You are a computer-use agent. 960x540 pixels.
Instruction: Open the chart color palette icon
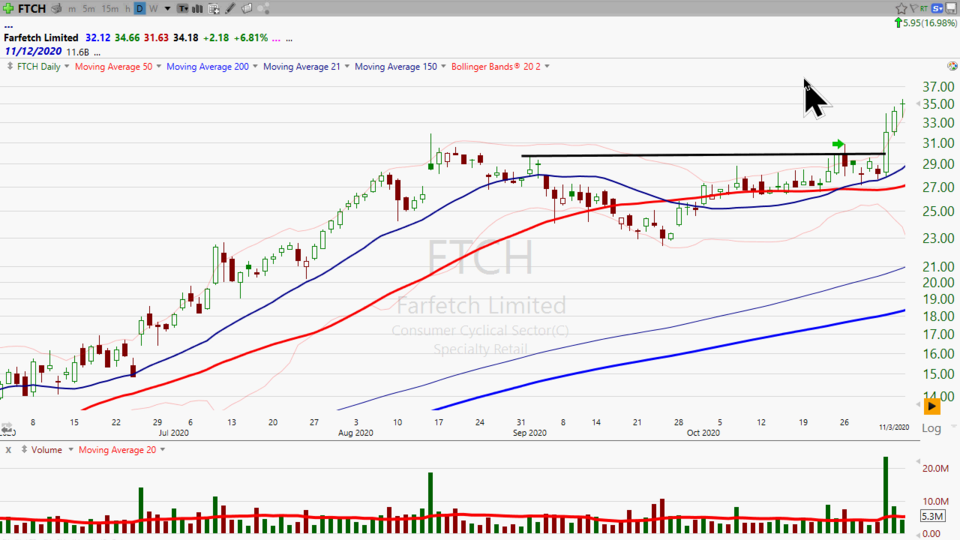[951, 66]
